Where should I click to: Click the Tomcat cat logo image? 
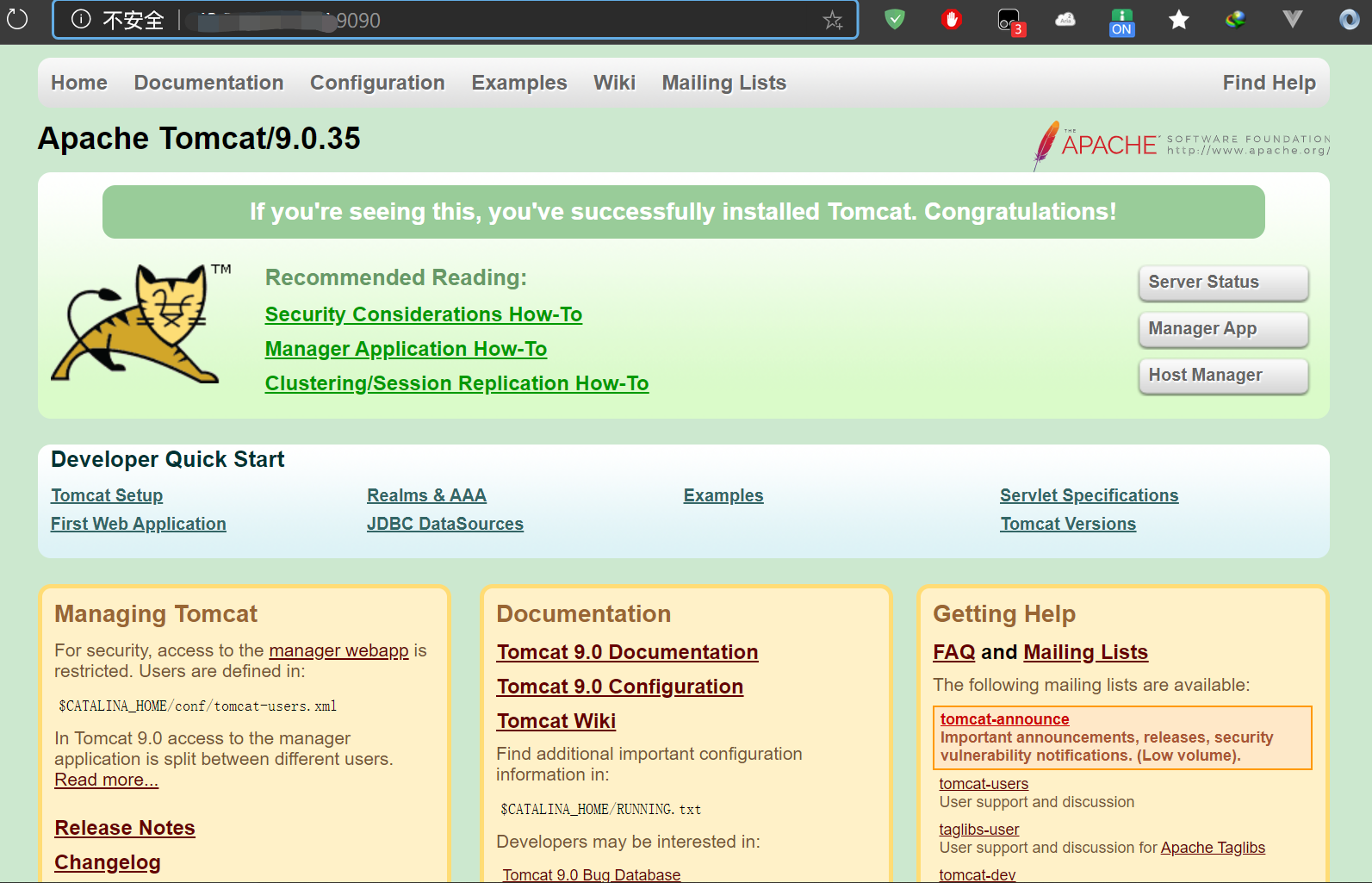138,324
